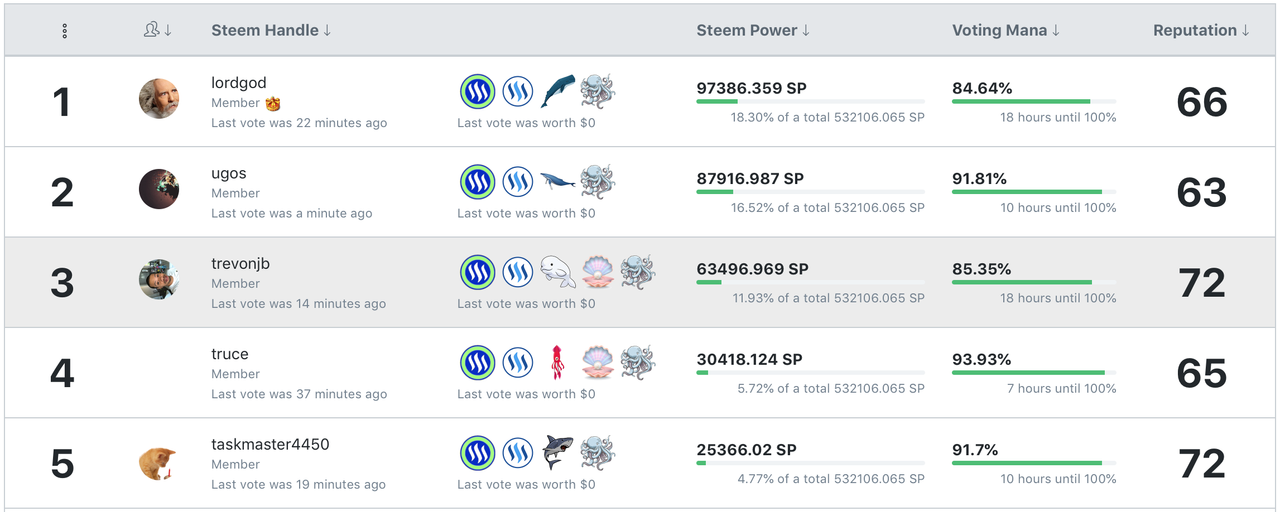The height and width of the screenshot is (512, 1280).
Task: Click 'Last vote was a minute ago' text
Action: click(292, 213)
